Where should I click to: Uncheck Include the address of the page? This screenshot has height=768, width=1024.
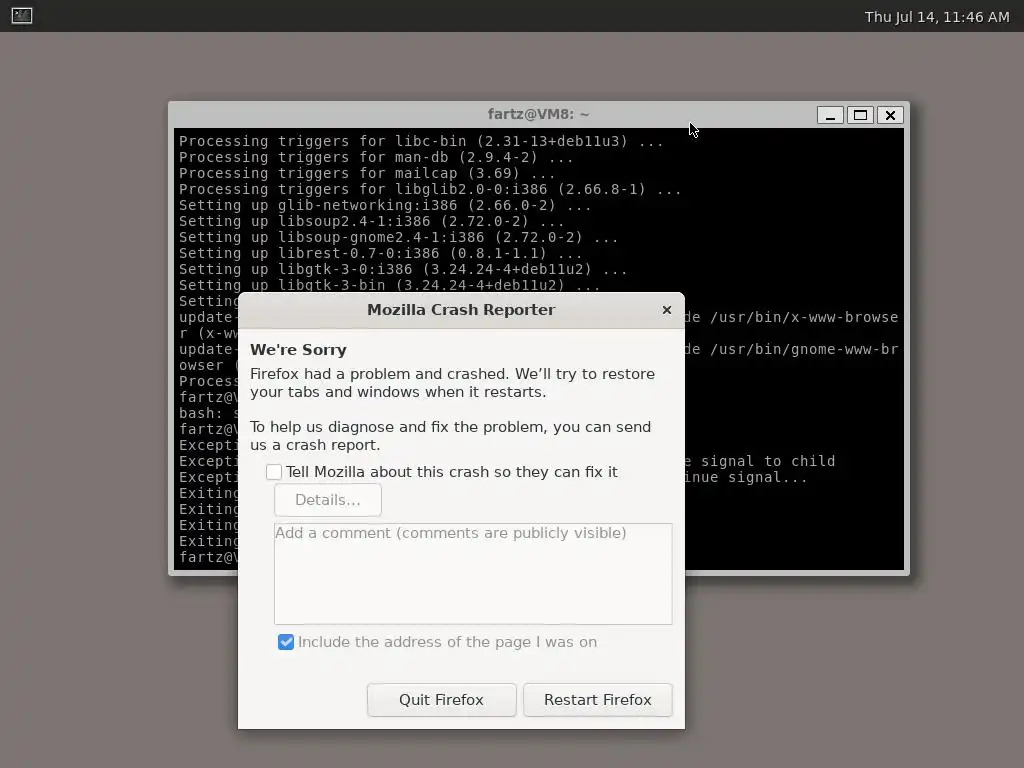coord(285,642)
